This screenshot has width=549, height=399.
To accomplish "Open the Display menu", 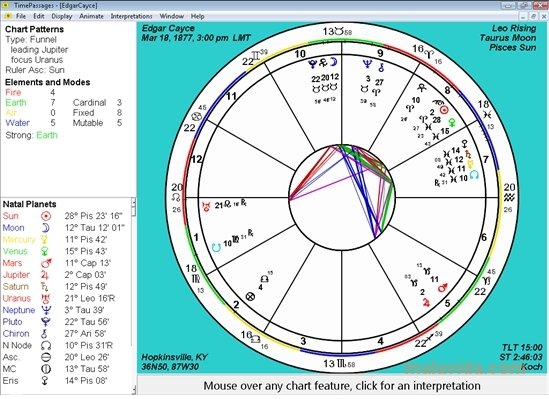I will click(x=62, y=16).
